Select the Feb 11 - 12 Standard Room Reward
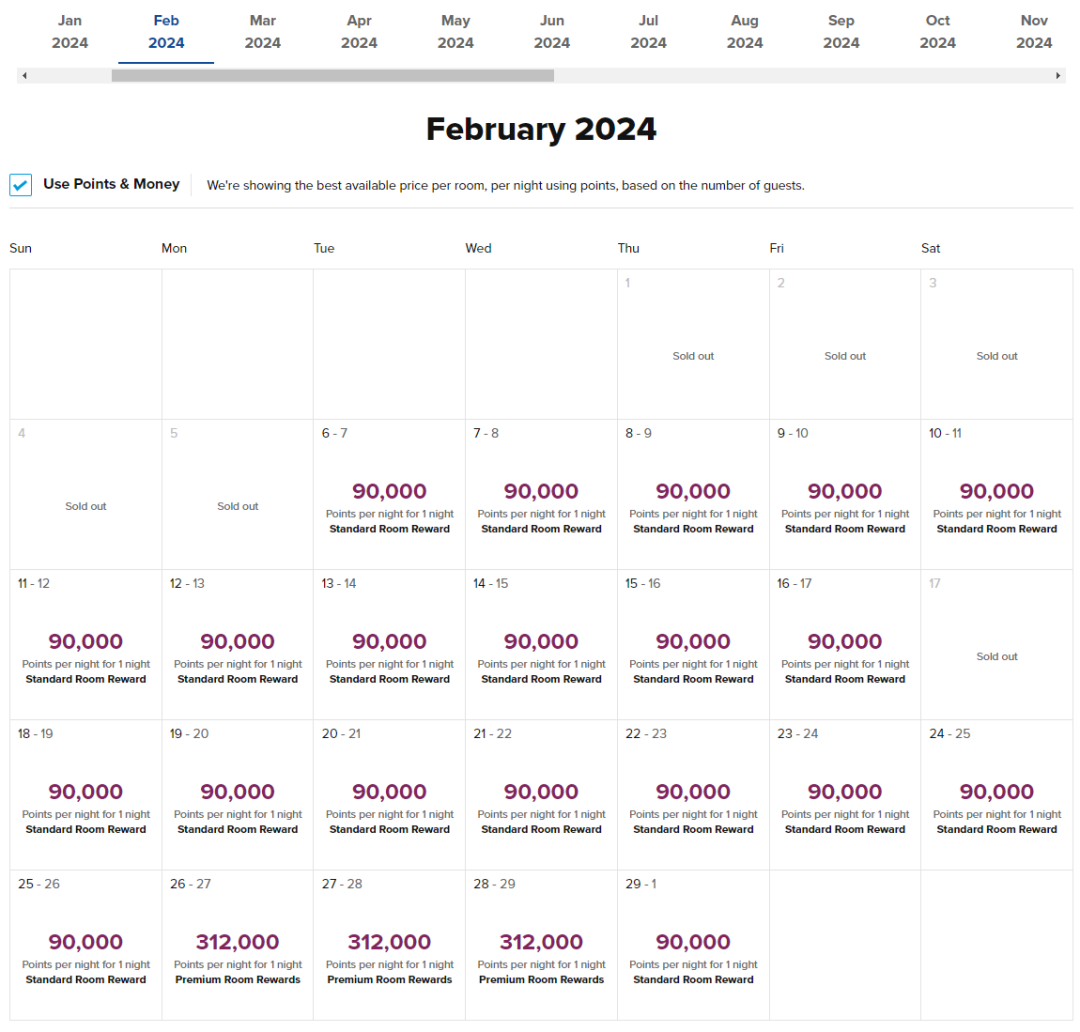 (x=86, y=645)
